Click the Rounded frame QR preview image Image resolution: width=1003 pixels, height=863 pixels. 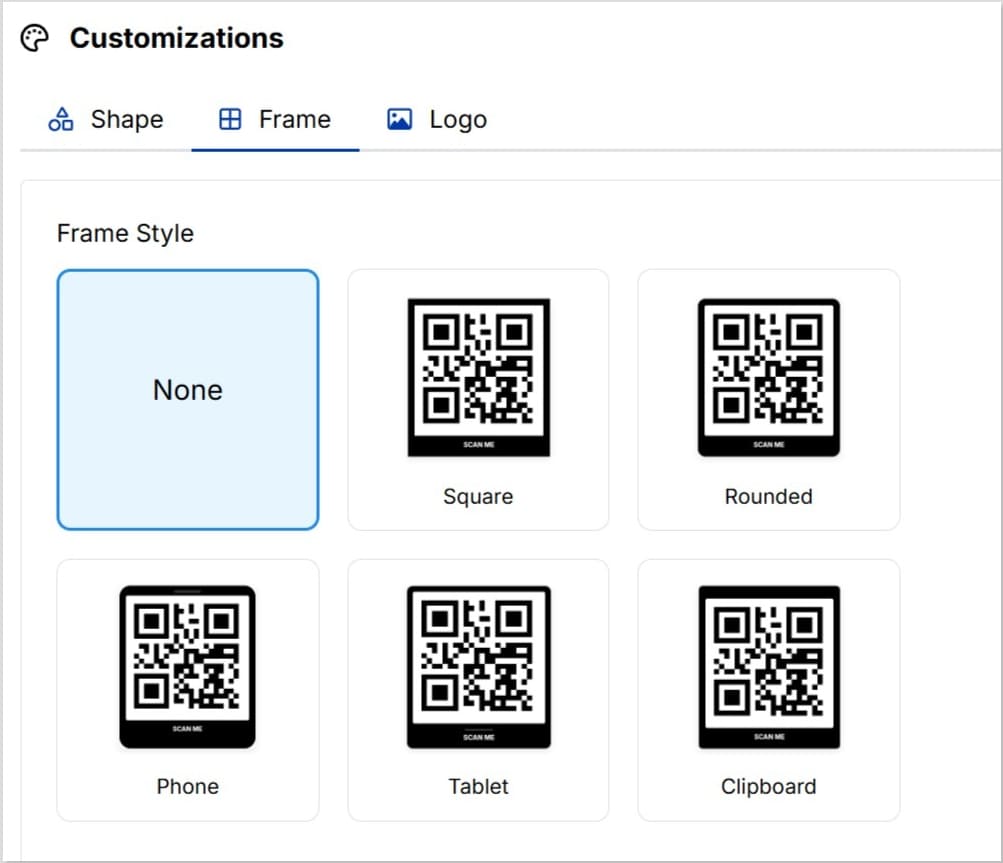tap(769, 377)
